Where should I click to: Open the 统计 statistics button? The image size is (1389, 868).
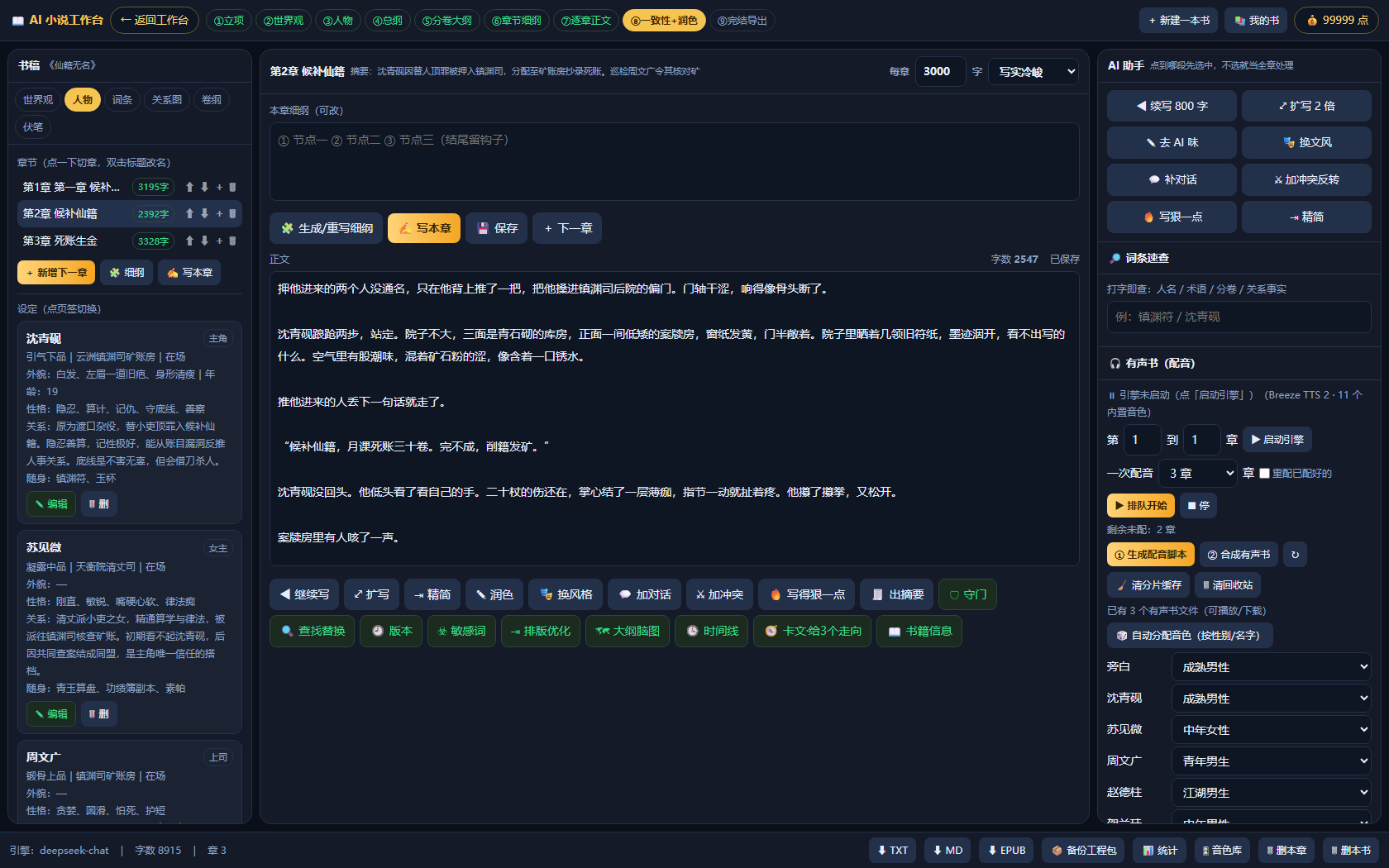click(x=1160, y=850)
